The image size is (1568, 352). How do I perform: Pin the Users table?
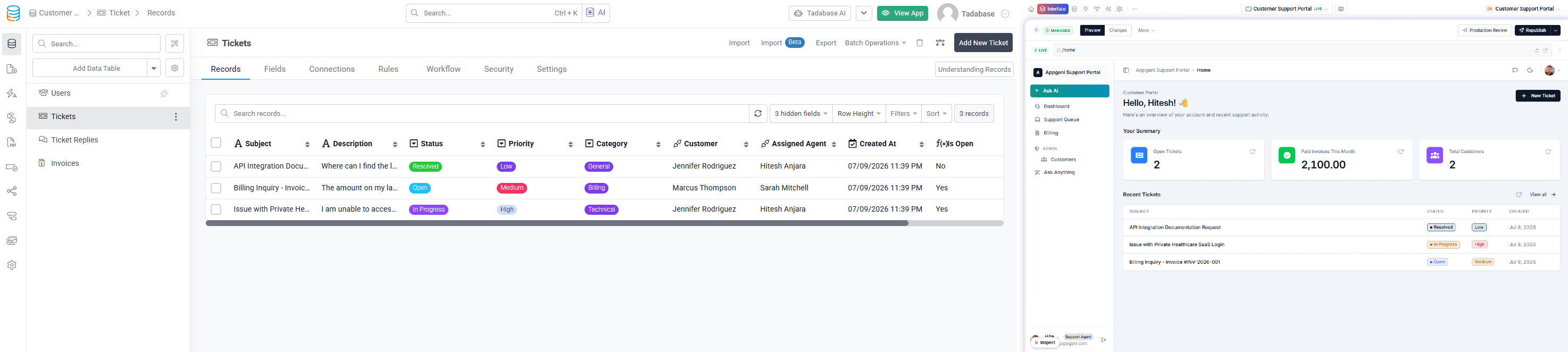point(164,94)
